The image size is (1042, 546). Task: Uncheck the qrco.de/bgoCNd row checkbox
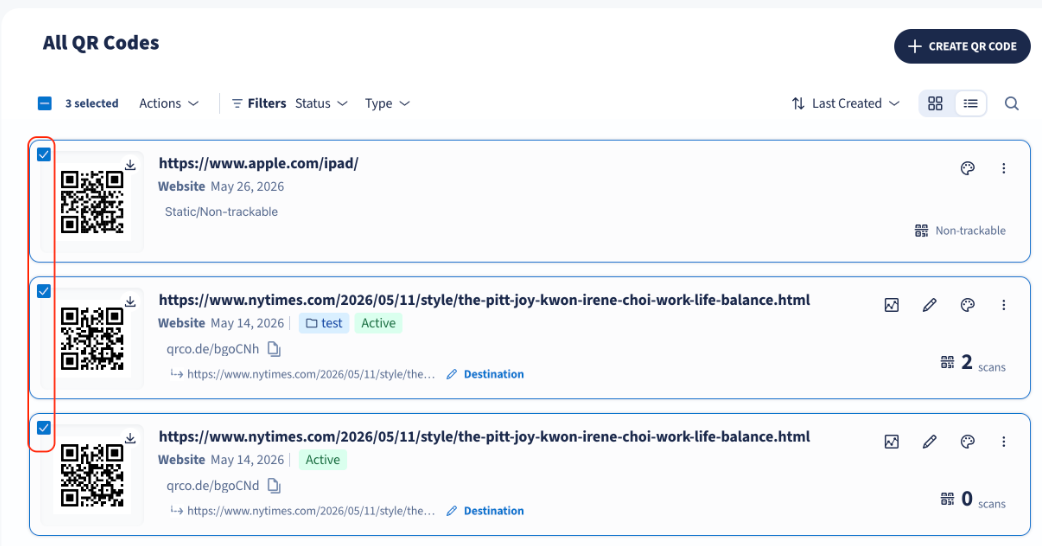[44, 428]
